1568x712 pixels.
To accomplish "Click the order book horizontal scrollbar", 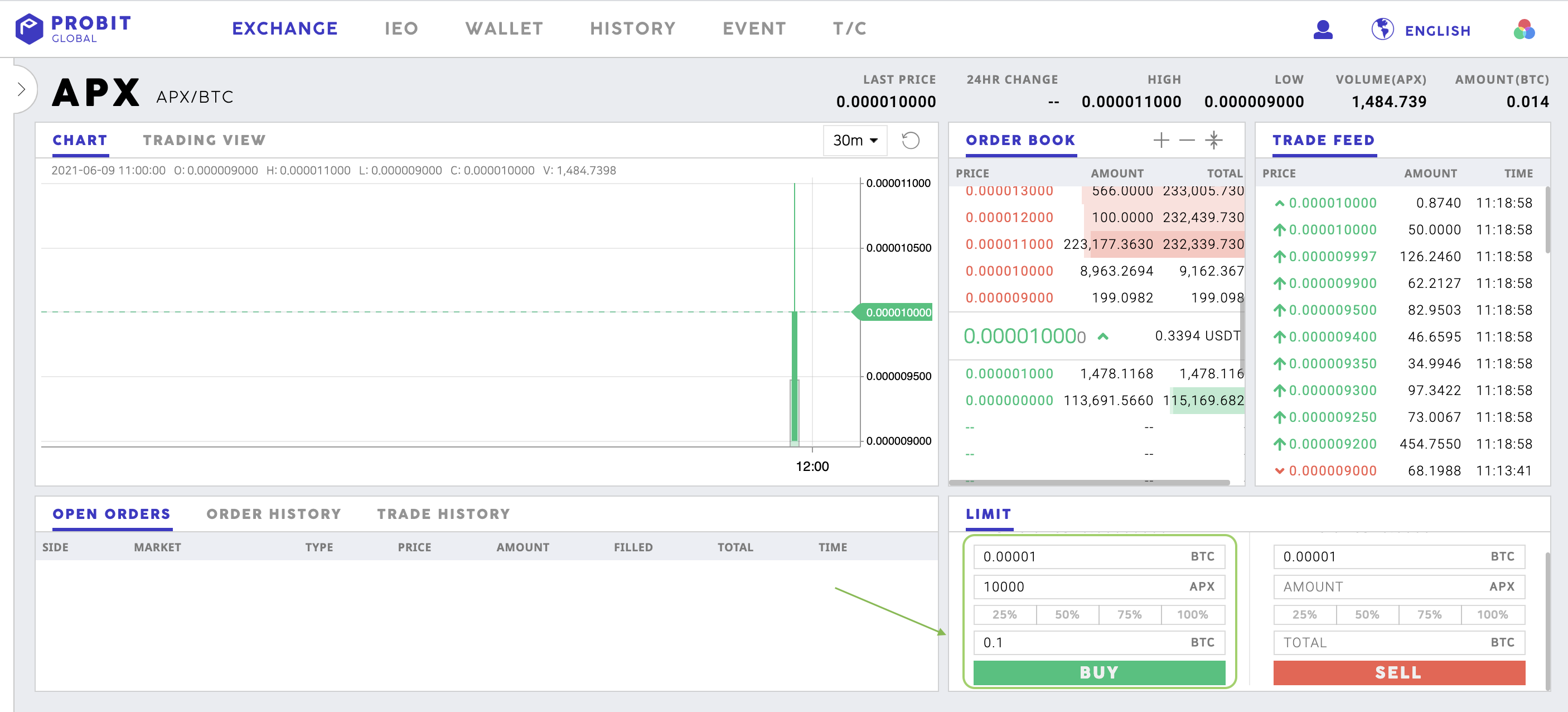I will click(x=1089, y=482).
